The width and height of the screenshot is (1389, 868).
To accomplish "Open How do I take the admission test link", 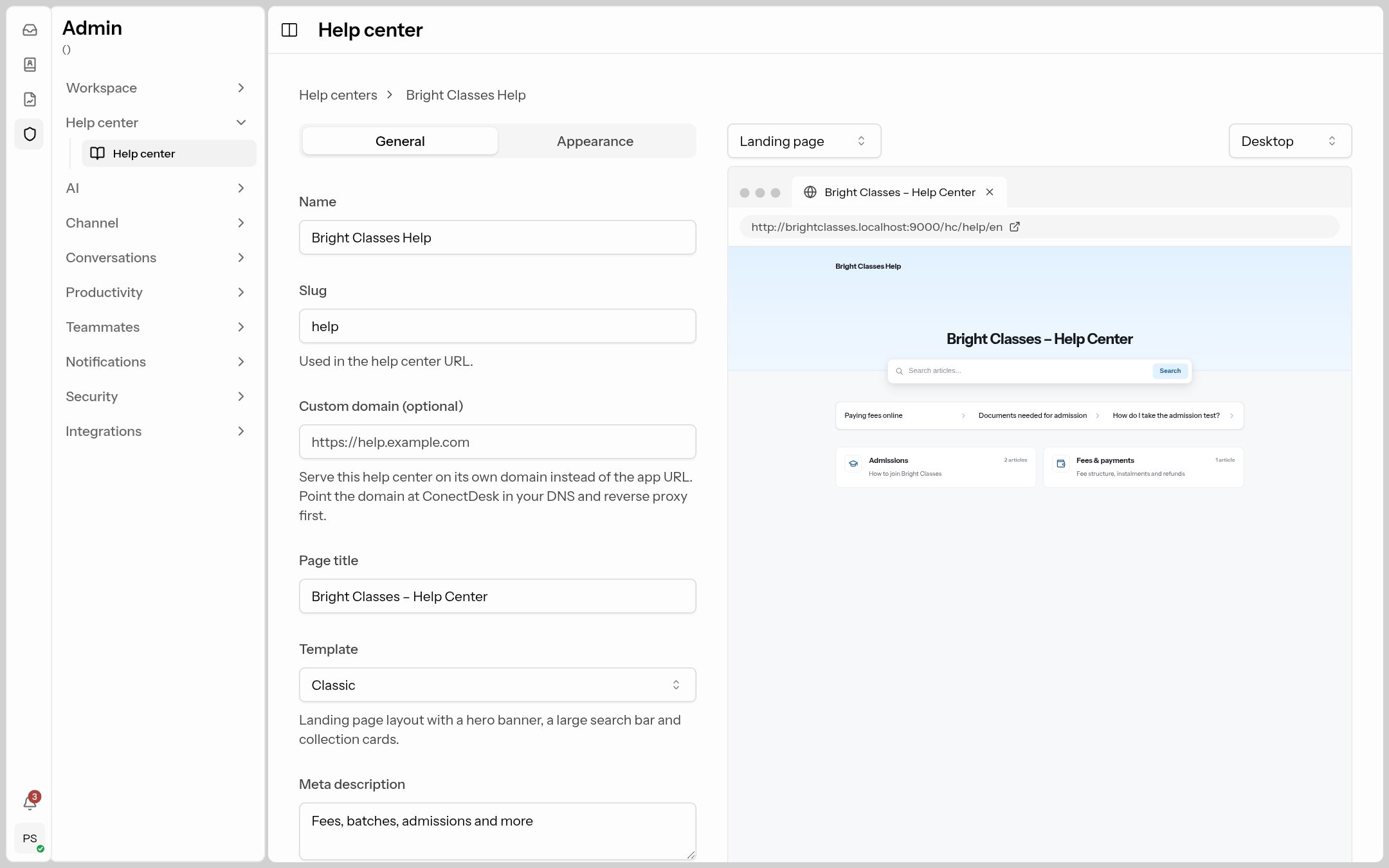I will (x=1172, y=416).
